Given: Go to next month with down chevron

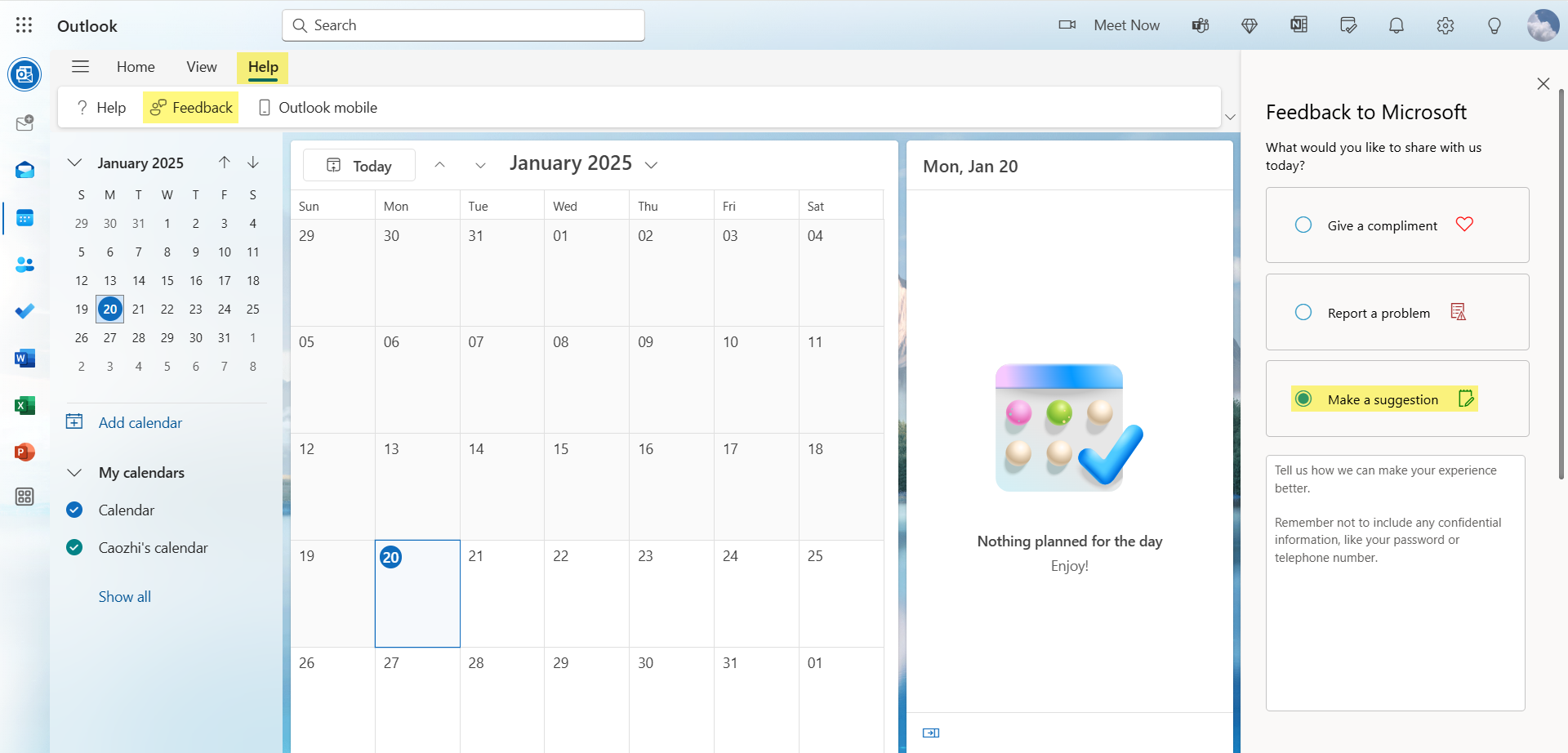Looking at the screenshot, I should click(480, 165).
